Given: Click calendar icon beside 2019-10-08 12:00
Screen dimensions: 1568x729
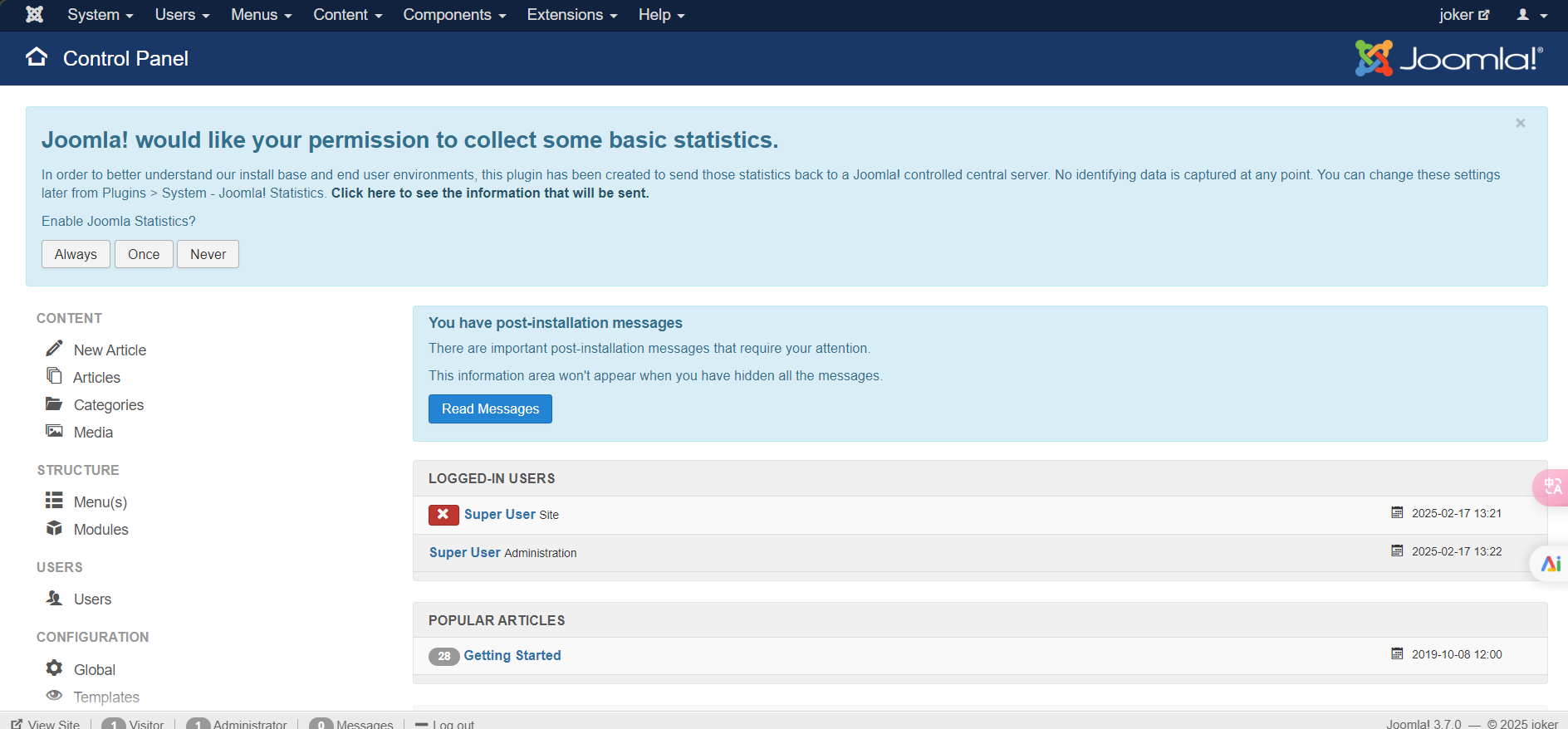Looking at the screenshot, I should [1397, 654].
